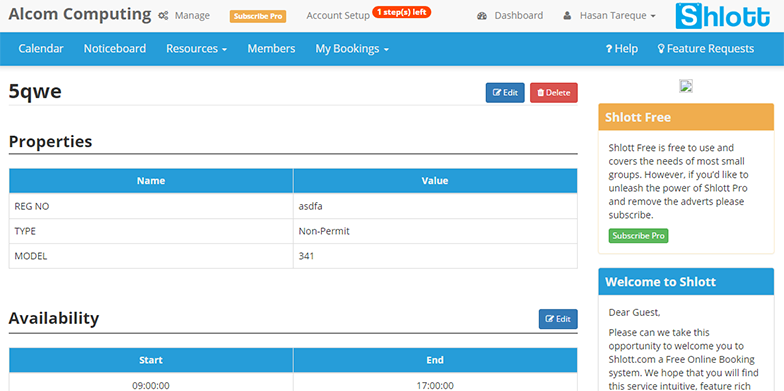
Task: Click the Manage gears icon
Action: click(163, 16)
